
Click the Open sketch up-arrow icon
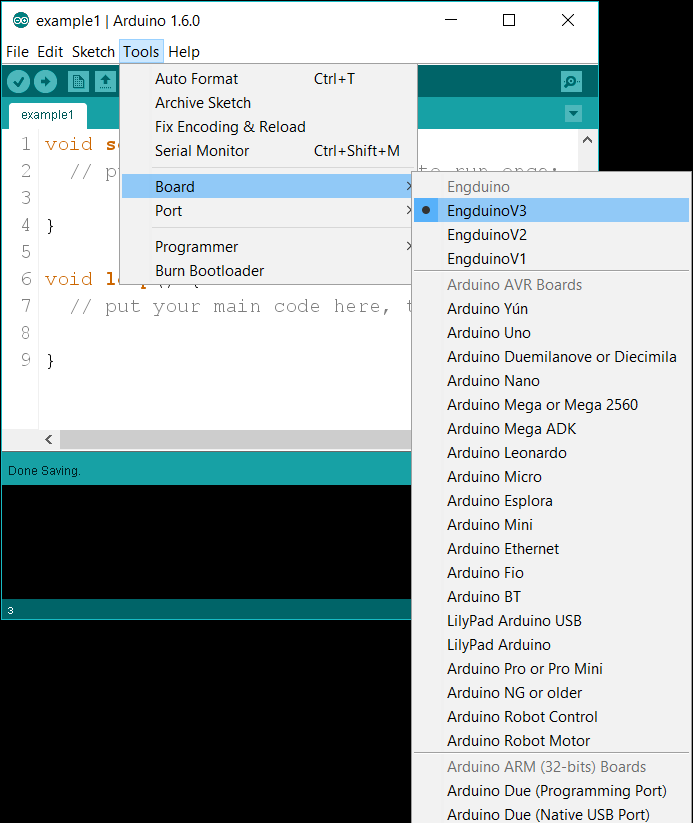[106, 81]
